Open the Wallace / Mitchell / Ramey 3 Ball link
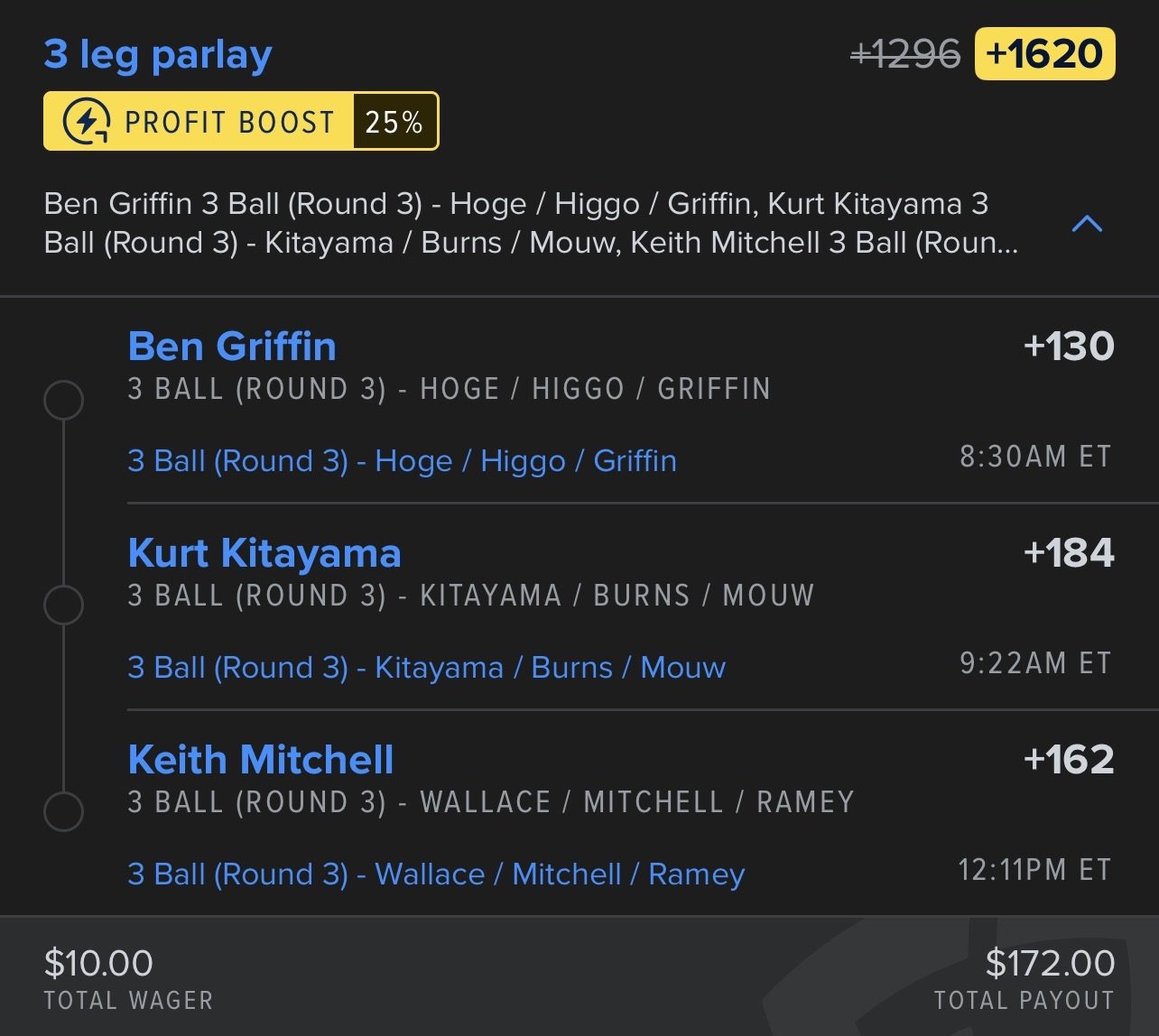Image resolution: width=1159 pixels, height=1036 pixels. 436,874
